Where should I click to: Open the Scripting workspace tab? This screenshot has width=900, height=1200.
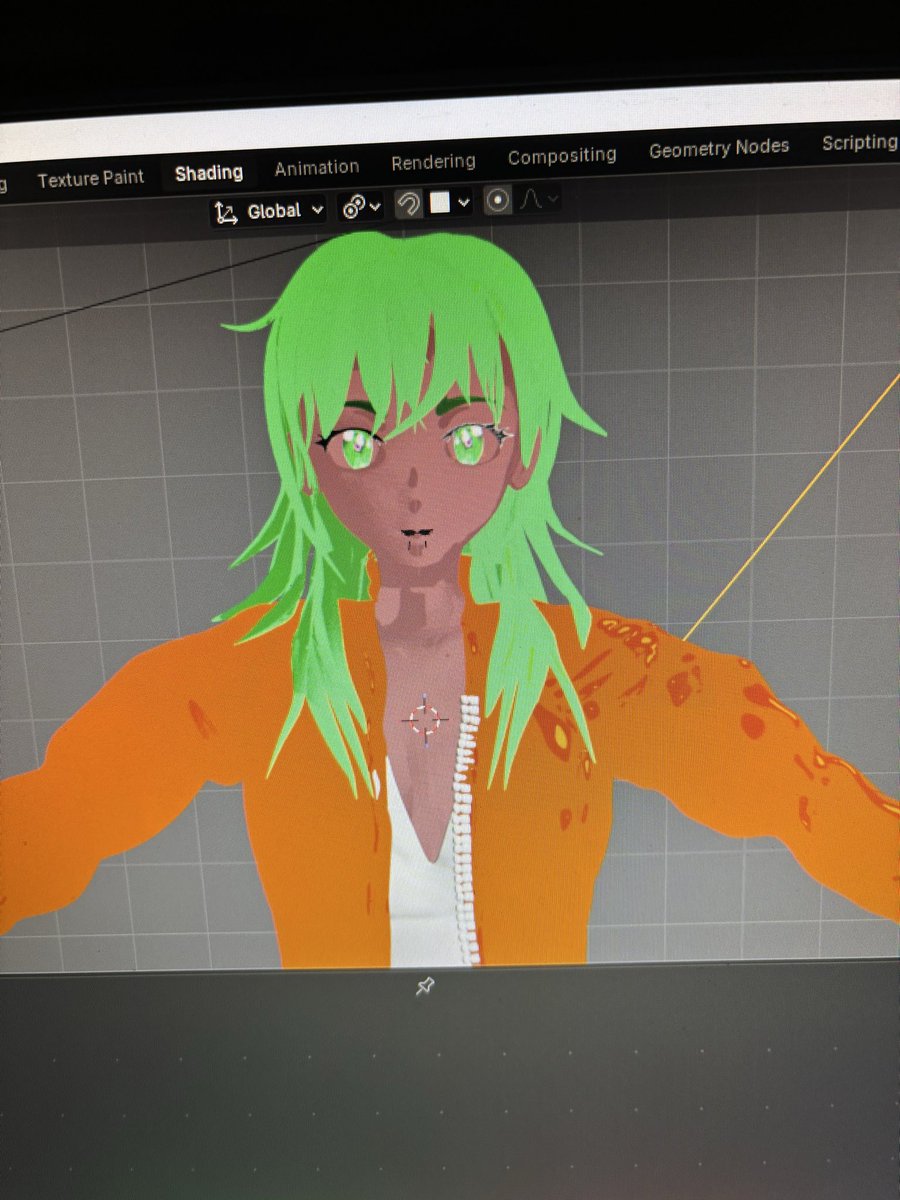coord(859,142)
